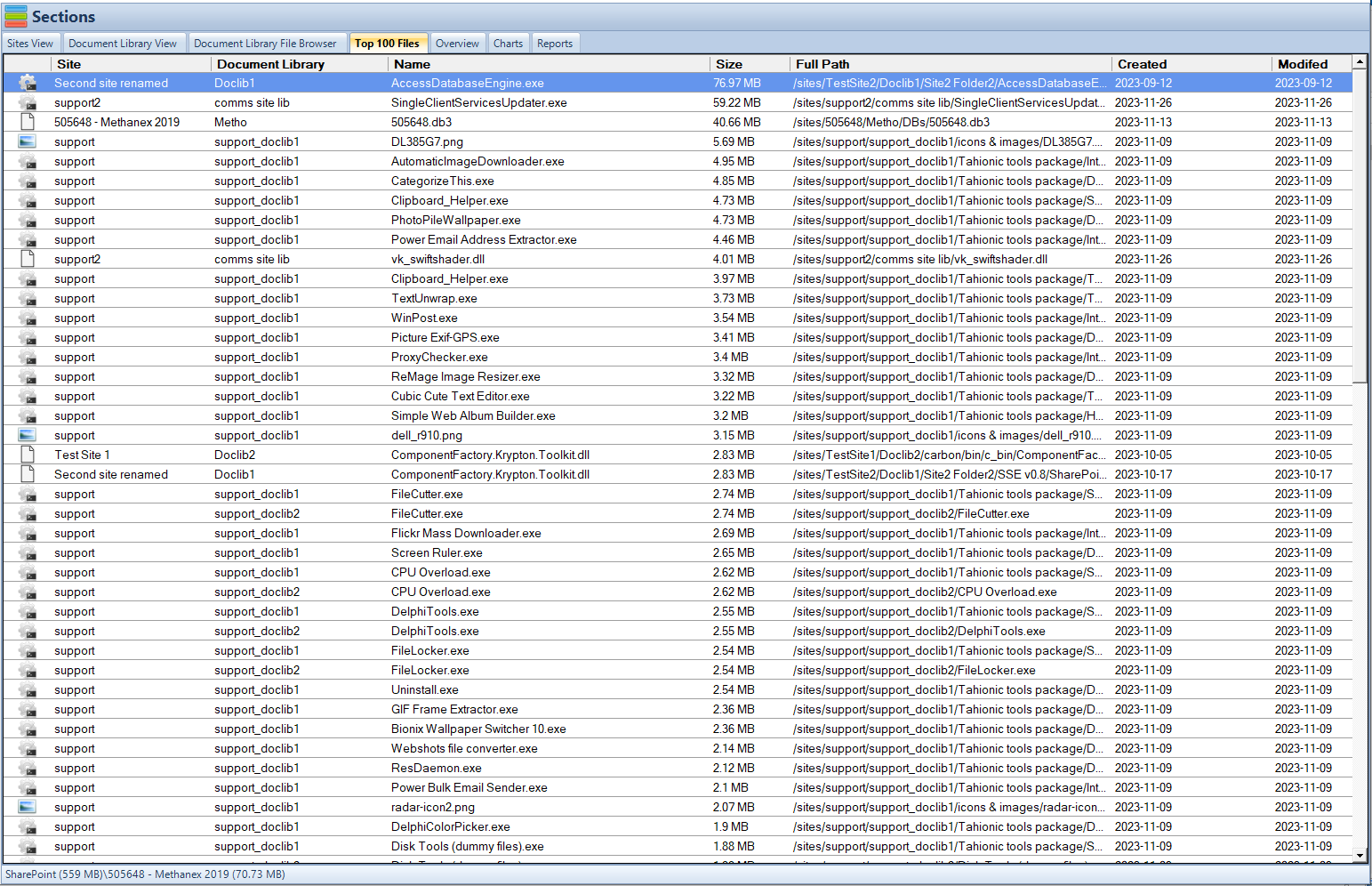Screen dimensions: 1372x886
Task: Sort by the Modified column header
Action: [1304, 63]
